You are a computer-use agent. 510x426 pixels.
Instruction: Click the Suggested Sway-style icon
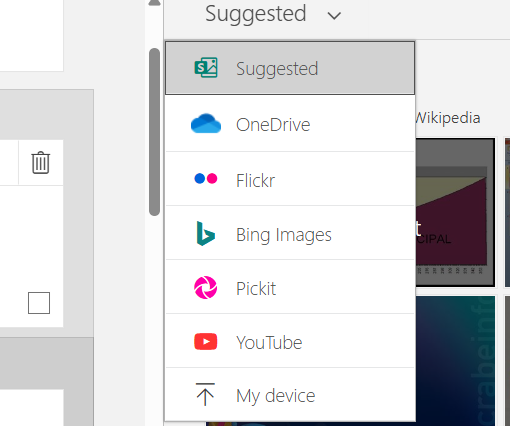206,68
